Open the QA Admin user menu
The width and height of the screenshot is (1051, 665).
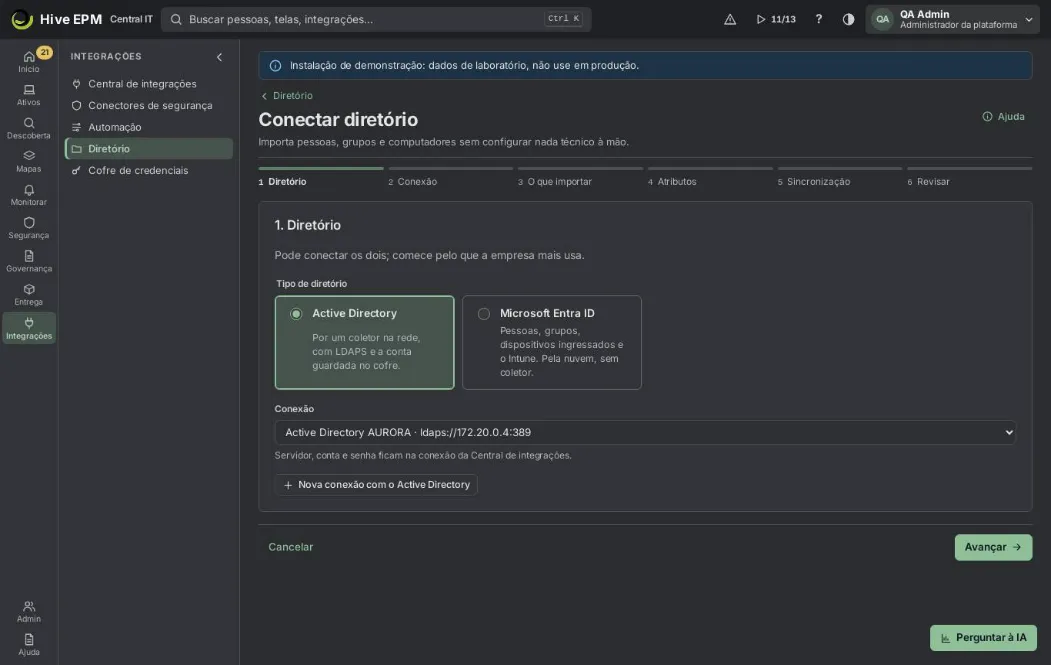[952, 19]
